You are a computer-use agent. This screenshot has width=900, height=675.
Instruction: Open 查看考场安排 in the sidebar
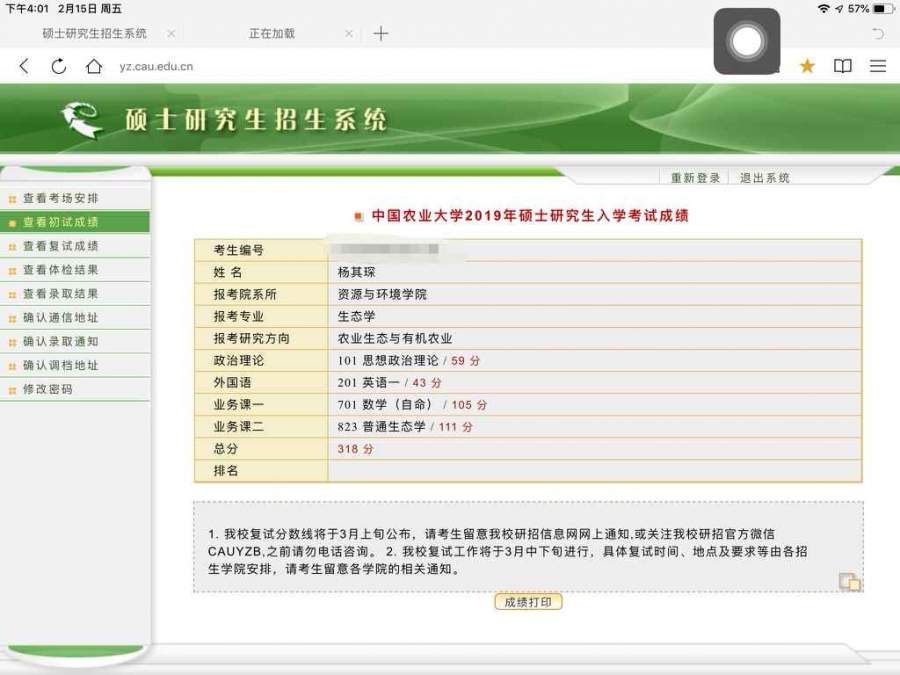click(x=61, y=198)
